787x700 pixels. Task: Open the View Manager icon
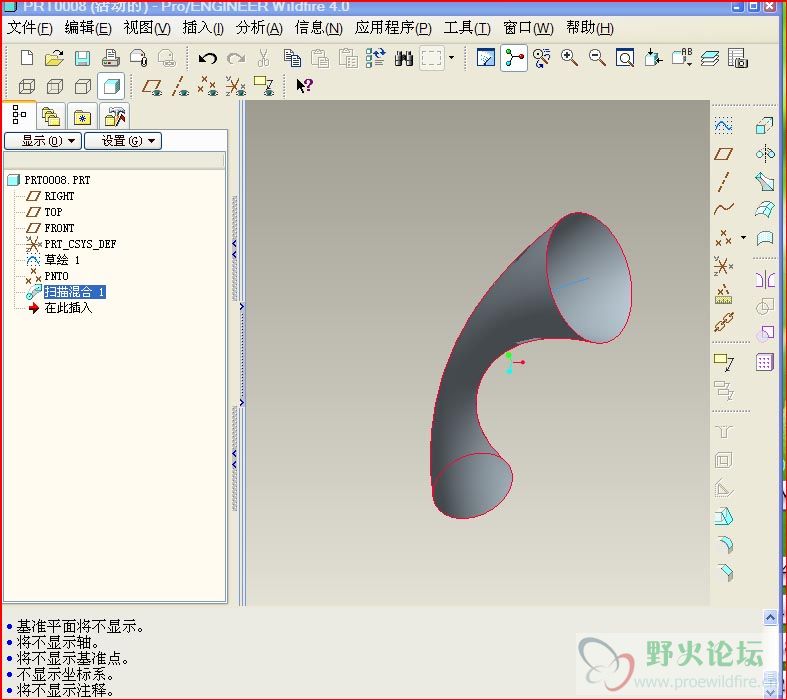click(x=737, y=58)
